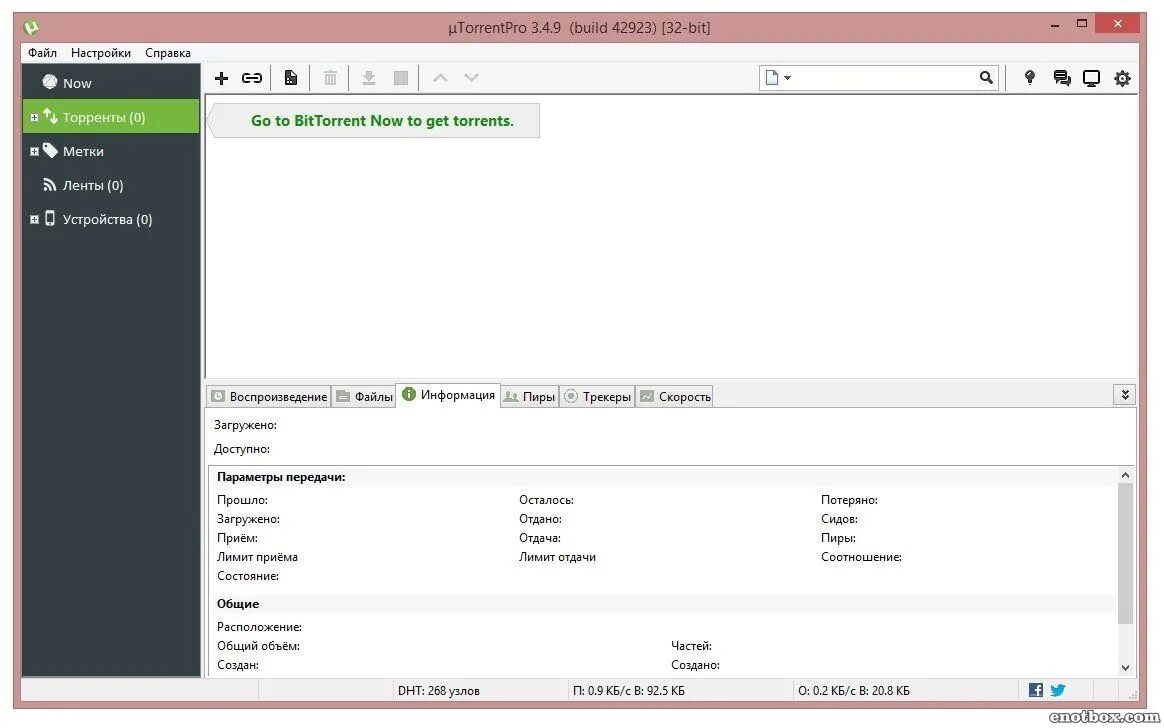Click the Доступно: label
Viewport: 1164px width, 728px height.
(242, 449)
